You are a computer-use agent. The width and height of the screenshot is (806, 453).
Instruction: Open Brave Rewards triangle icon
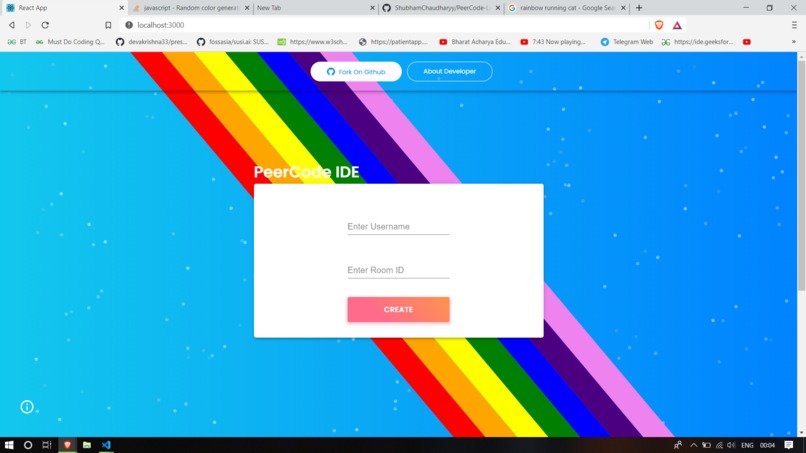677,25
